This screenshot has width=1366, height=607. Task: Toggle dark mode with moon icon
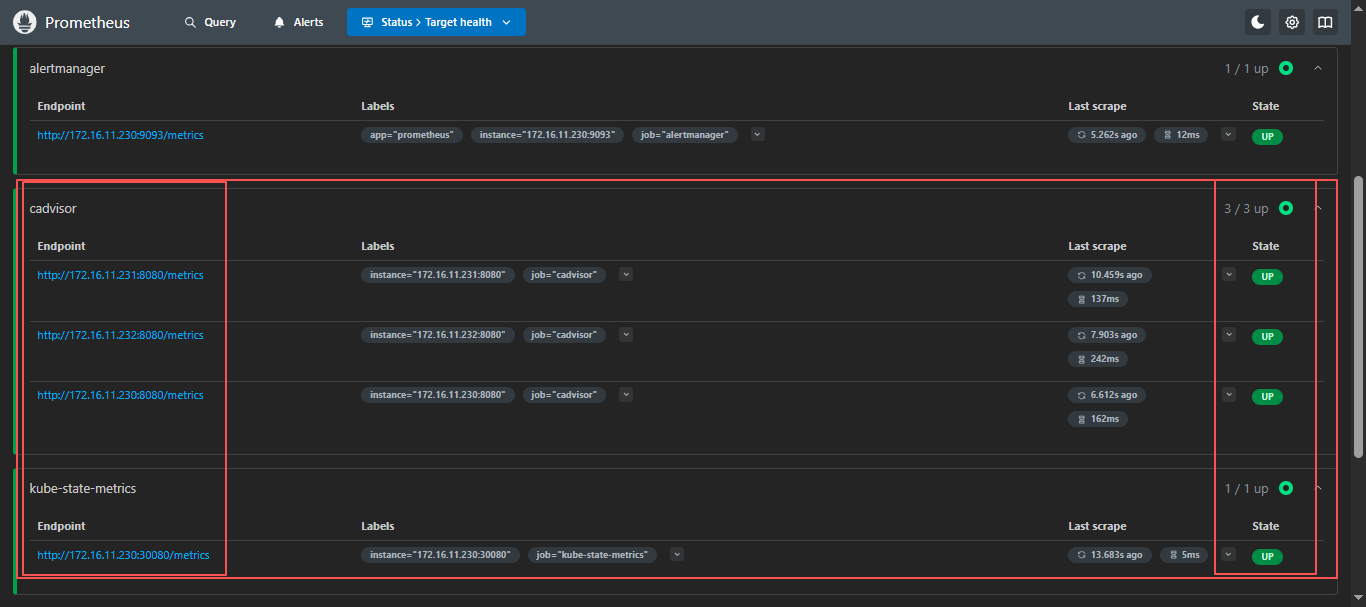pyautogui.click(x=1258, y=22)
